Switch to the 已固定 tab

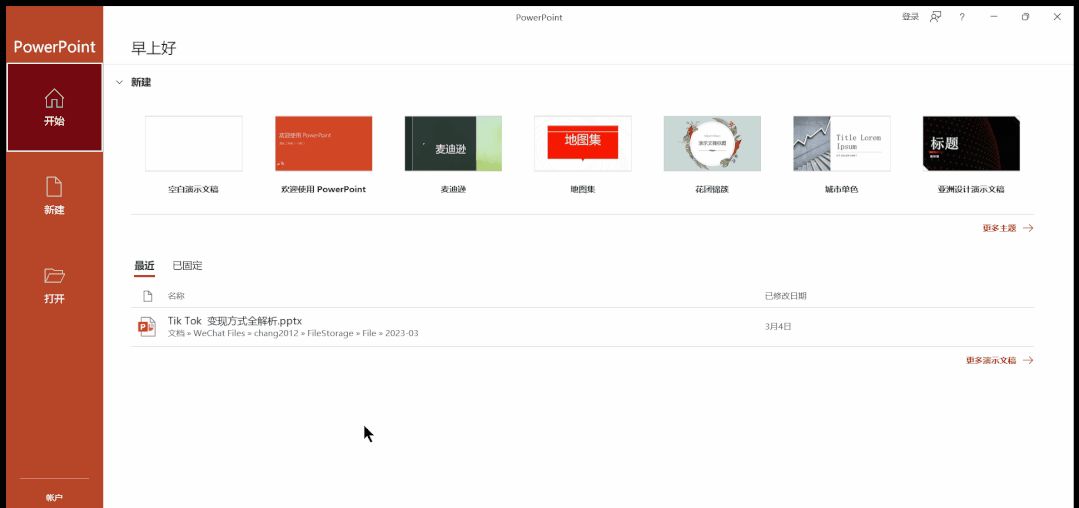tap(187, 266)
